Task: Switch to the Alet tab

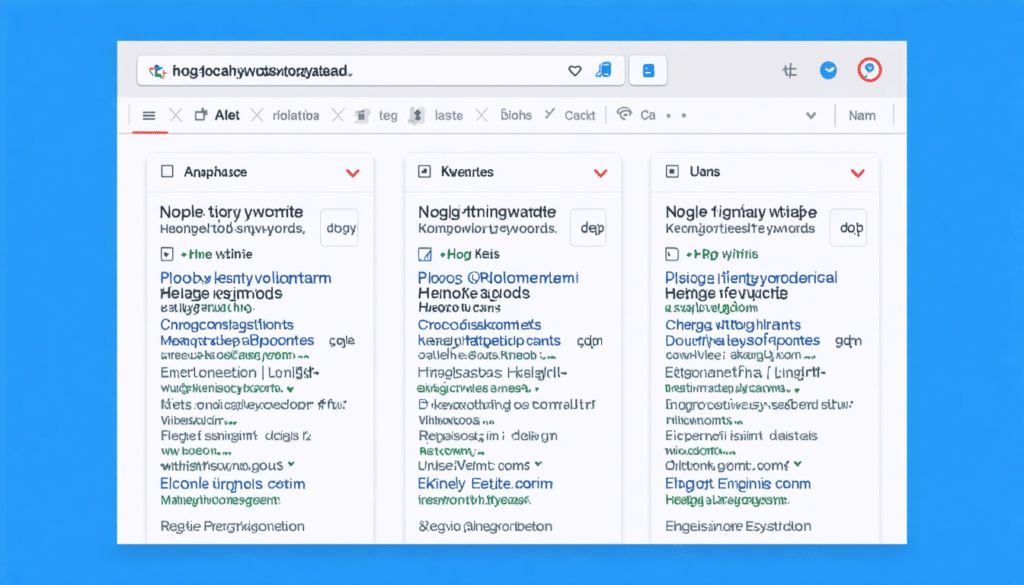Action: [227, 116]
